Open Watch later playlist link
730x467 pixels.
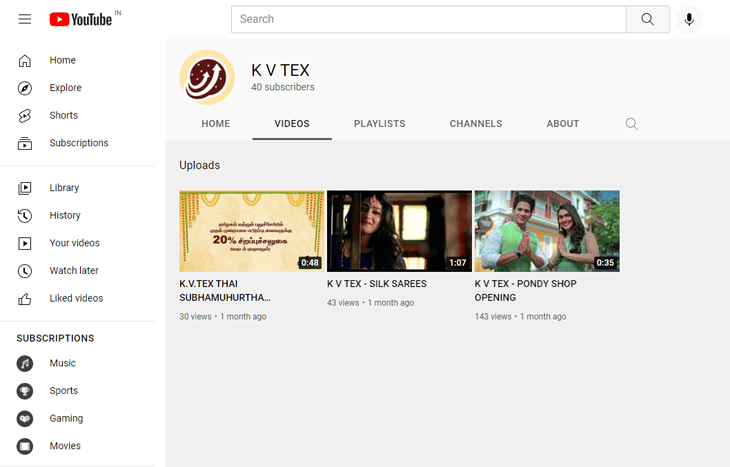point(74,271)
